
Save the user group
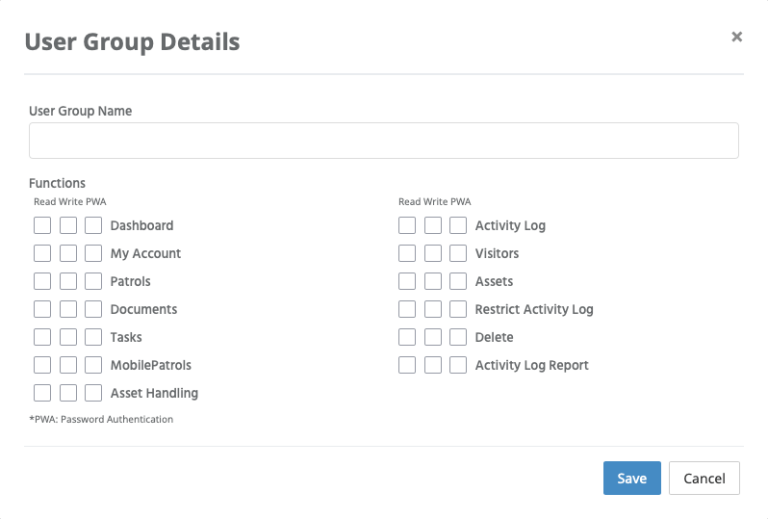[632, 478]
